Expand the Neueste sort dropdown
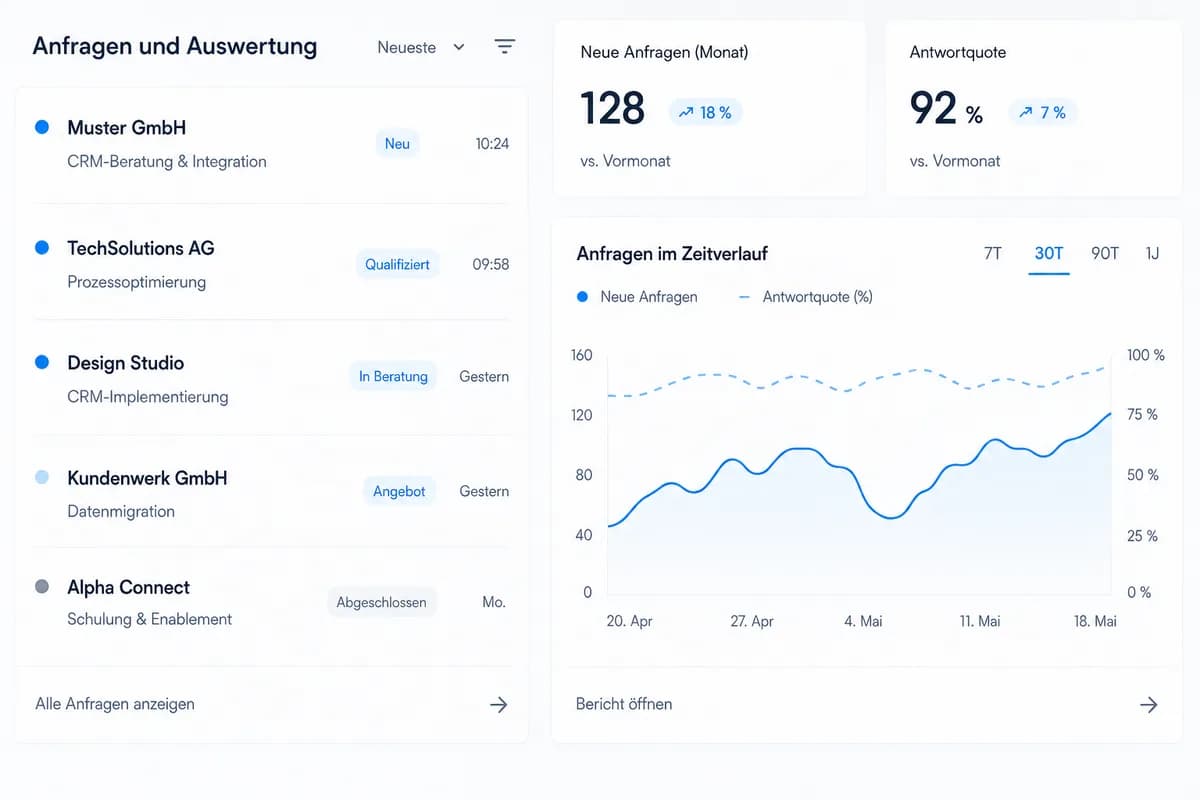Viewport: 1200px width, 800px height. (421, 47)
